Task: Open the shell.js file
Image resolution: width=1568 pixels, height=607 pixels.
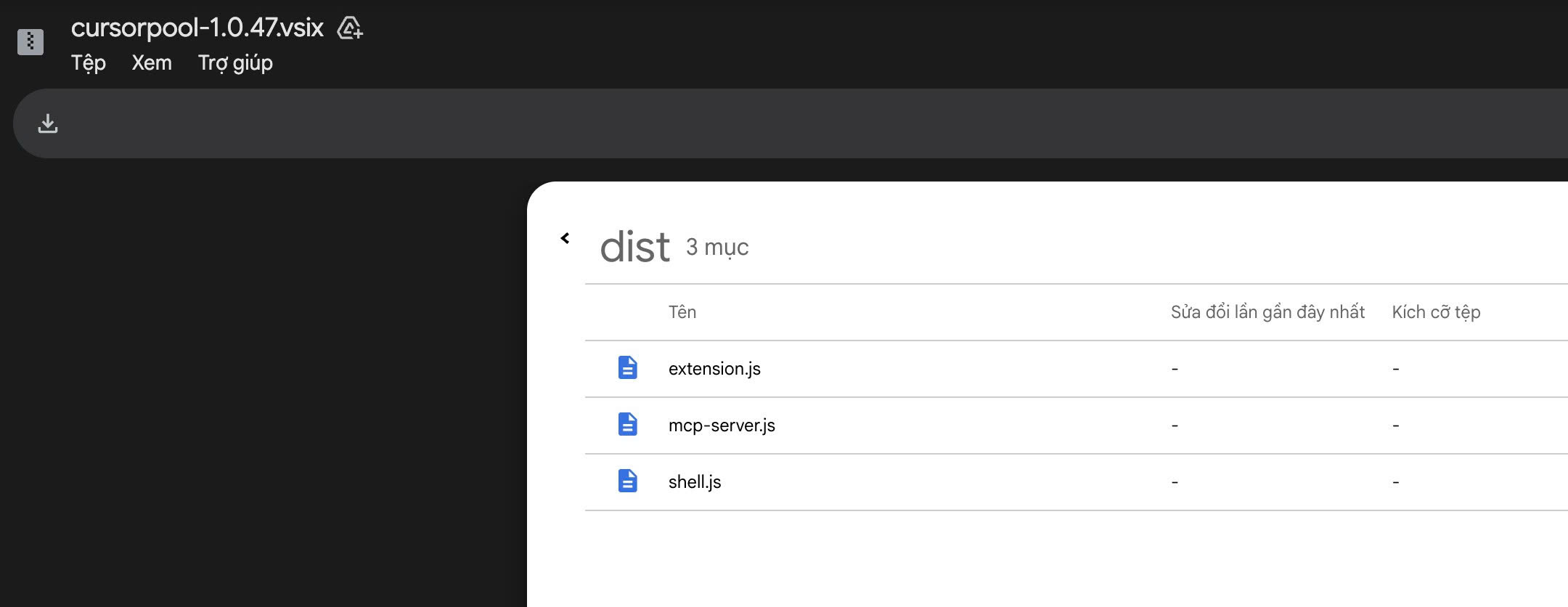Action: point(695,482)
